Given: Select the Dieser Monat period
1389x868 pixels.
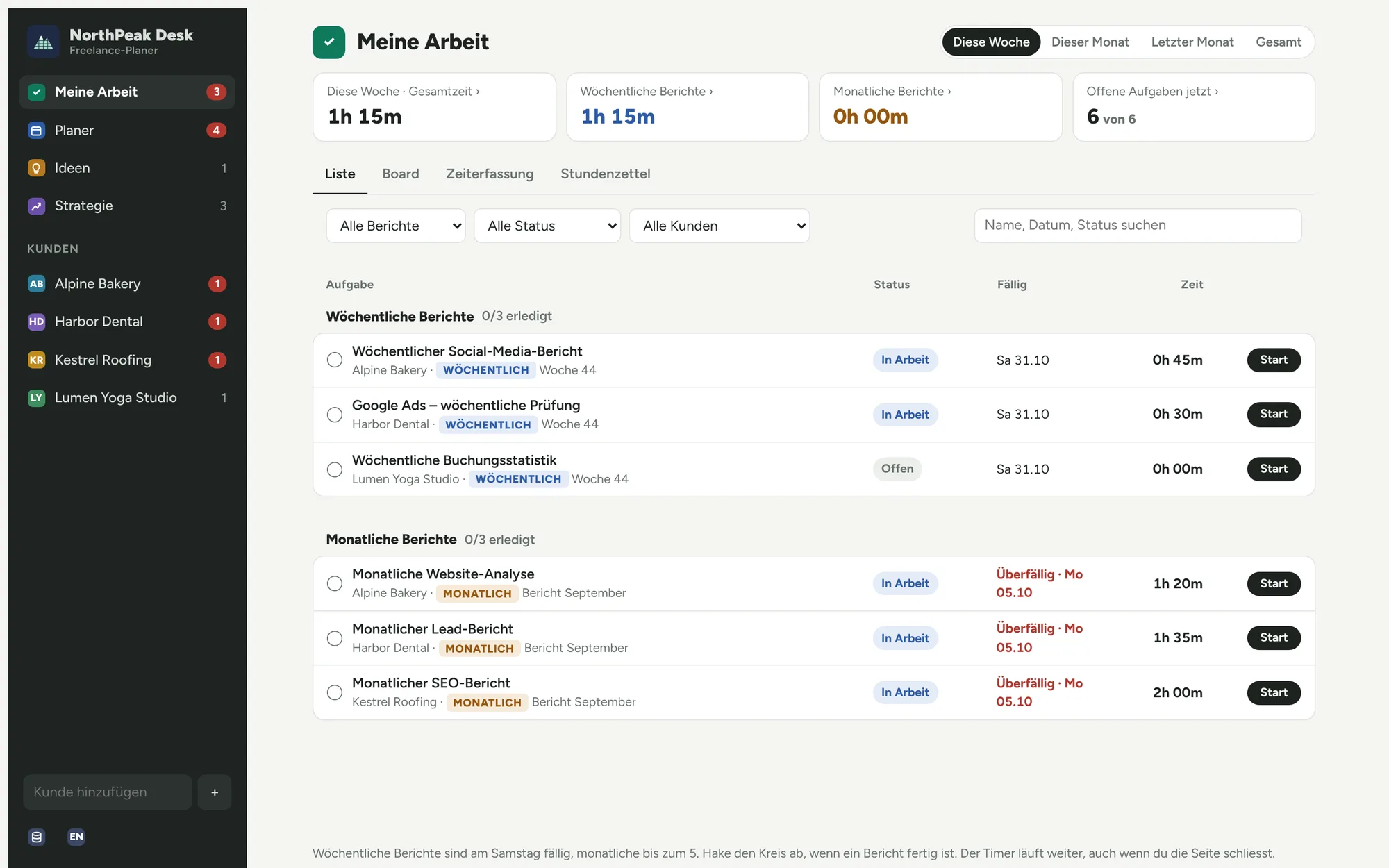Looking at the screenshot, I should [1090, 42].
